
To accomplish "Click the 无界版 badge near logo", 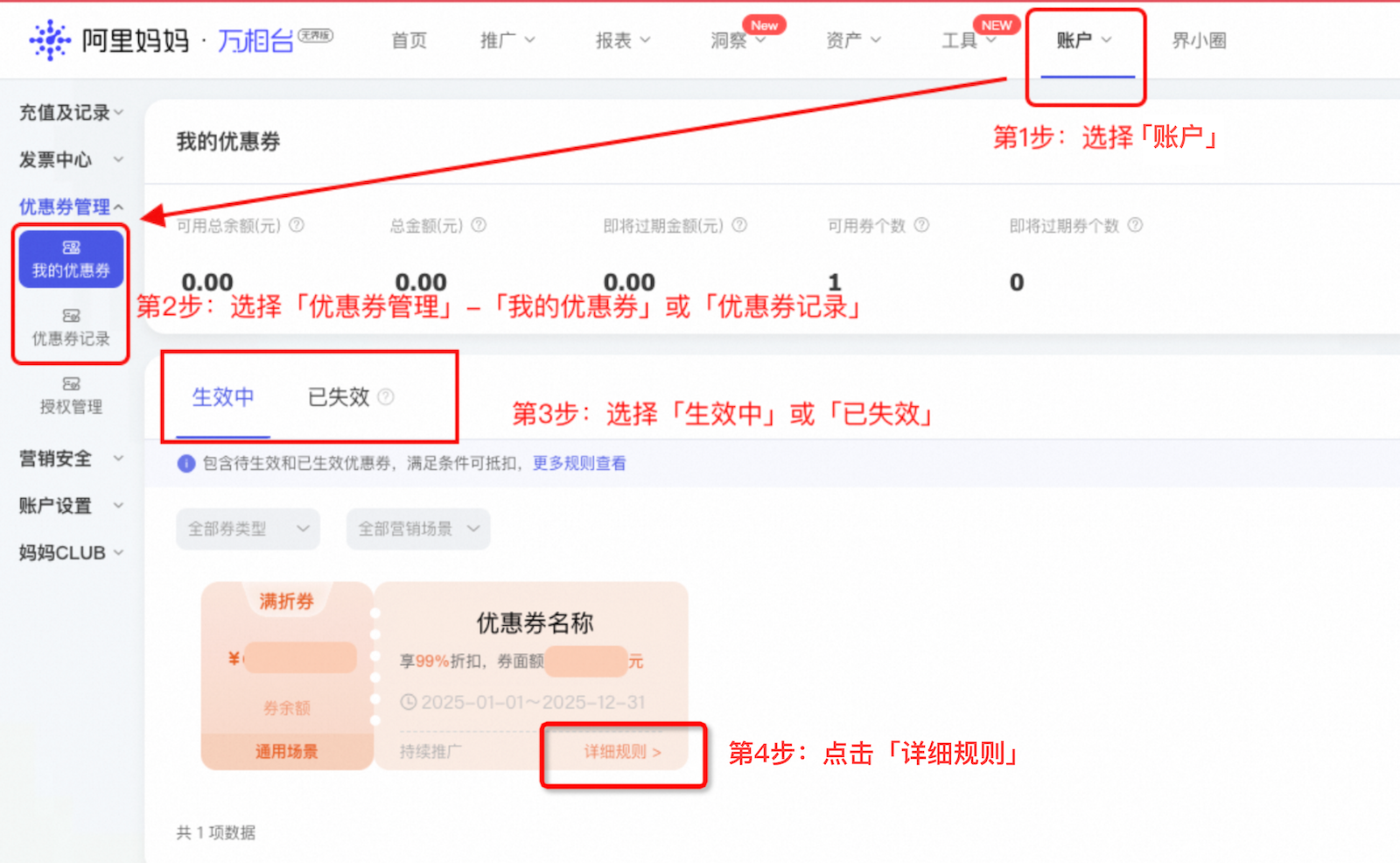I will (315, 35).
